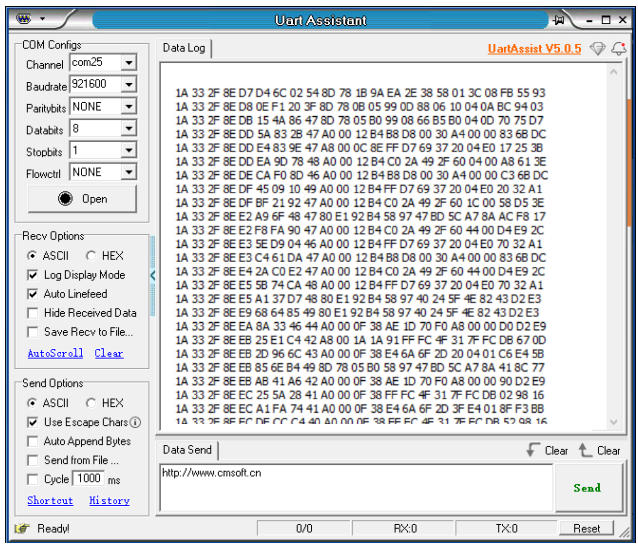The width and height of the screenshot is (638, 547).
Task: Click the log row ending in E4 5B
Action: 360,354
